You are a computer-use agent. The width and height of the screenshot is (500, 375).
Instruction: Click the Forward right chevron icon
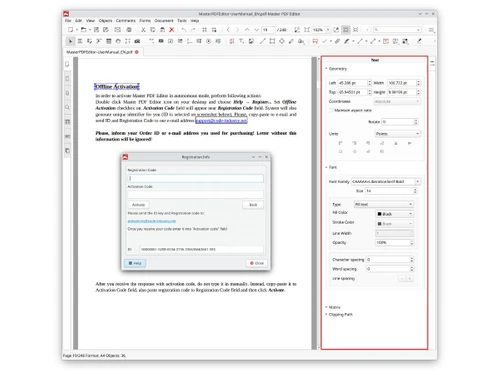pos(238,30)
